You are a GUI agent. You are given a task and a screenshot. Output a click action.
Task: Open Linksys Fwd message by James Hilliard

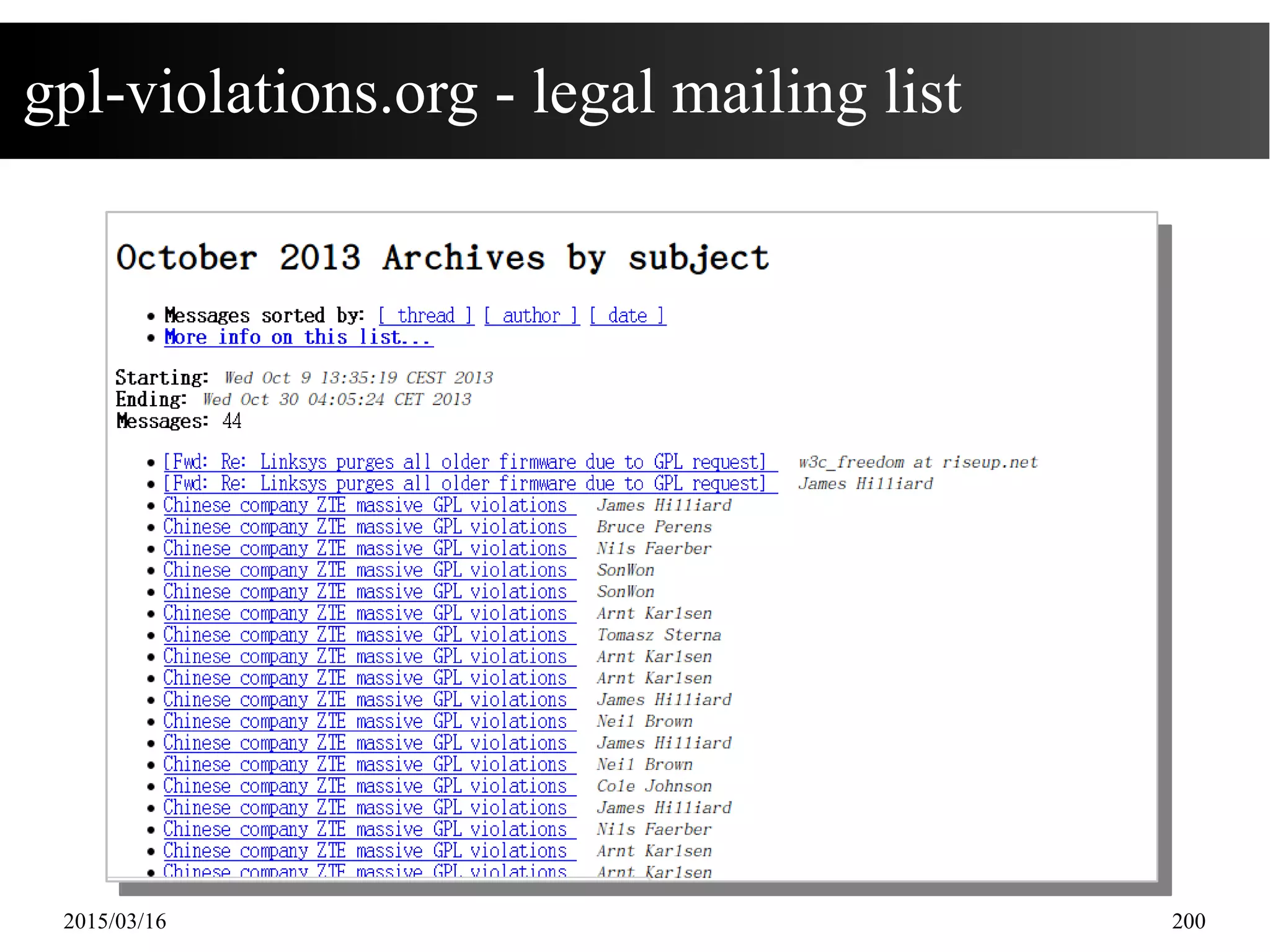(471, 484)
